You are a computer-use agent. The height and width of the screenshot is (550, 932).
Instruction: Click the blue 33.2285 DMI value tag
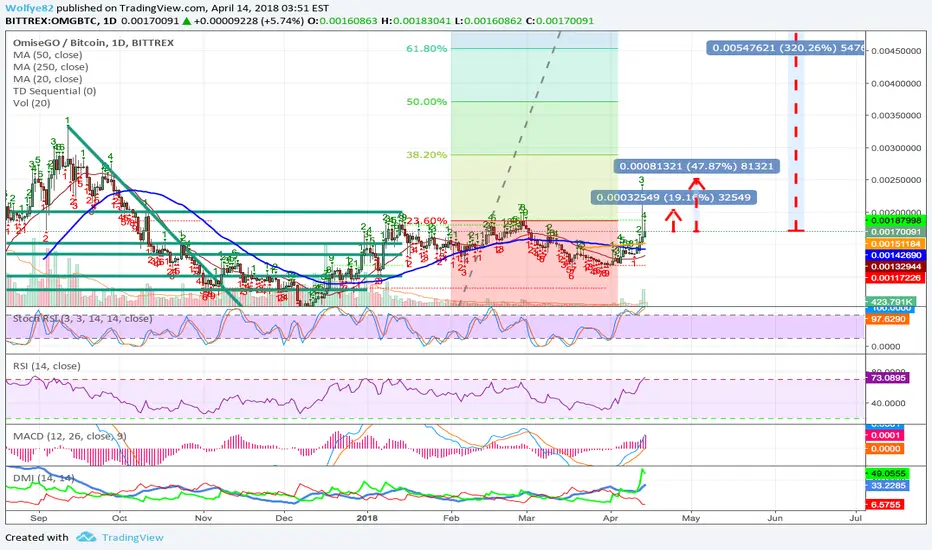[x=888, y=486]
